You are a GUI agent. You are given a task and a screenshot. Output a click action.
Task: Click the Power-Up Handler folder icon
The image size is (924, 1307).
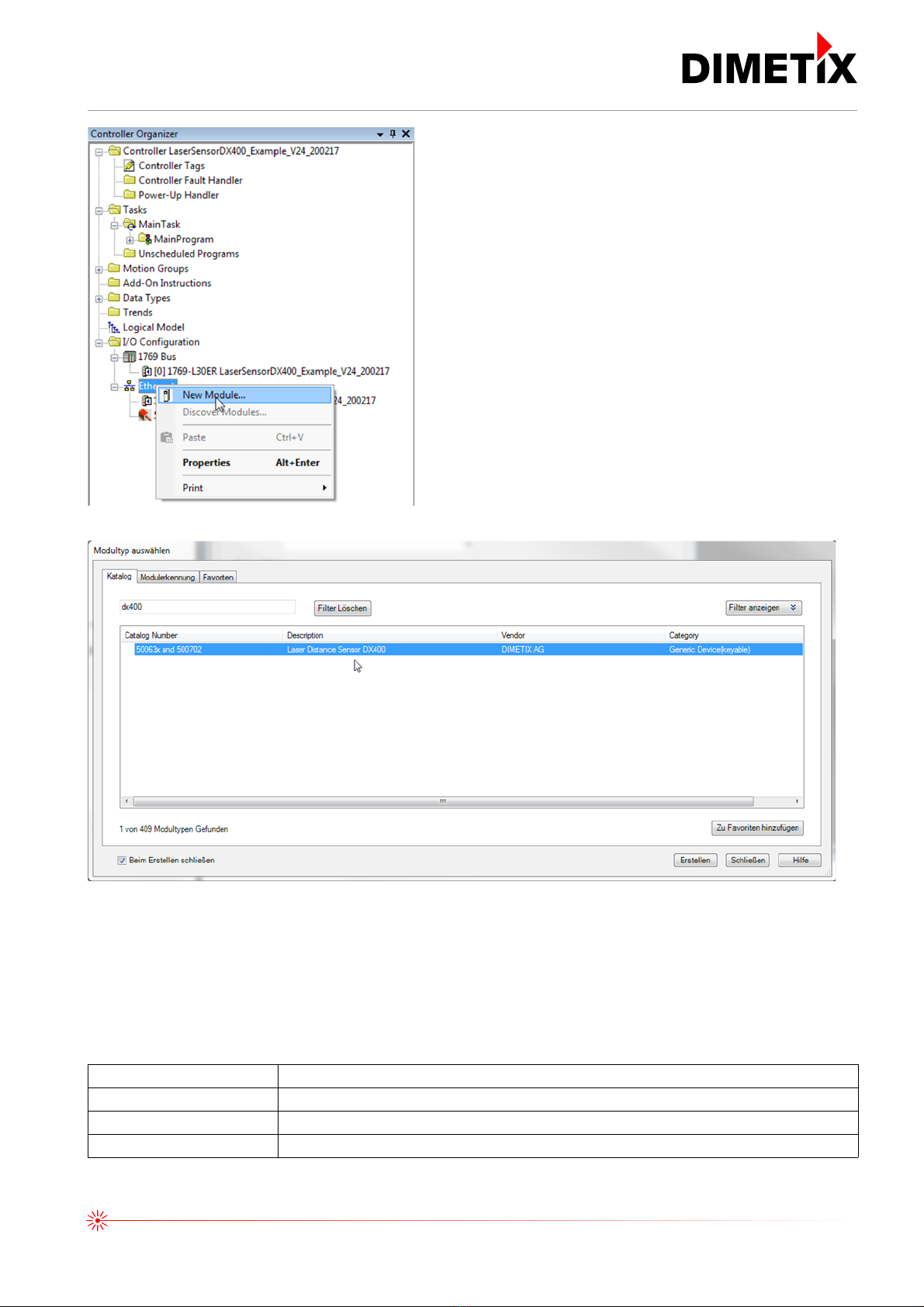[x=130, y=195]
